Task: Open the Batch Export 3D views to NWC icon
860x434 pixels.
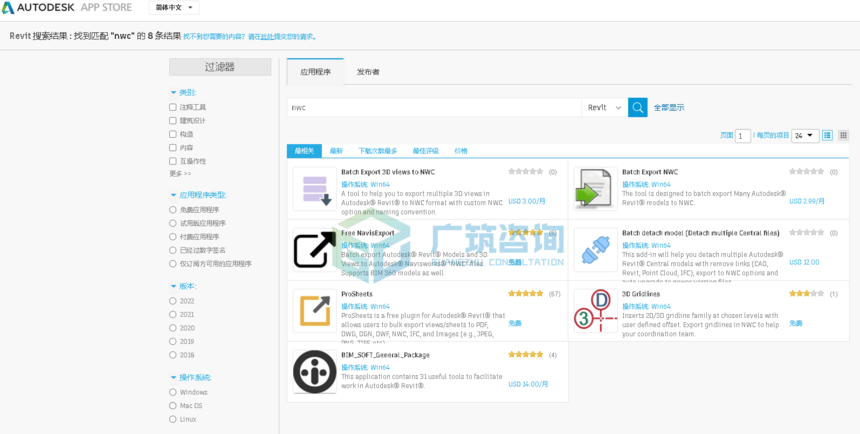Action: pos(315,189)
